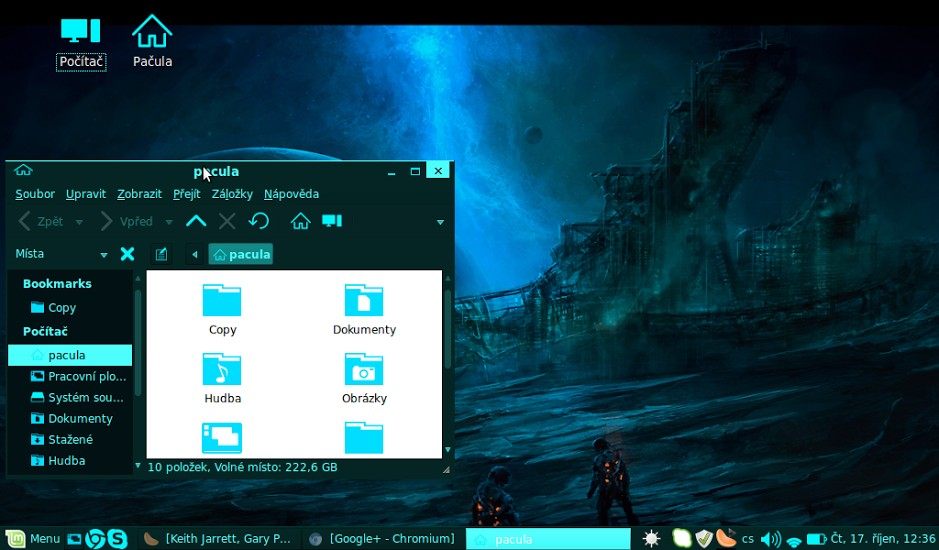939x550 pixels.
Task: Select the Dokumenty folder in file view
Action: click(364, 310)
